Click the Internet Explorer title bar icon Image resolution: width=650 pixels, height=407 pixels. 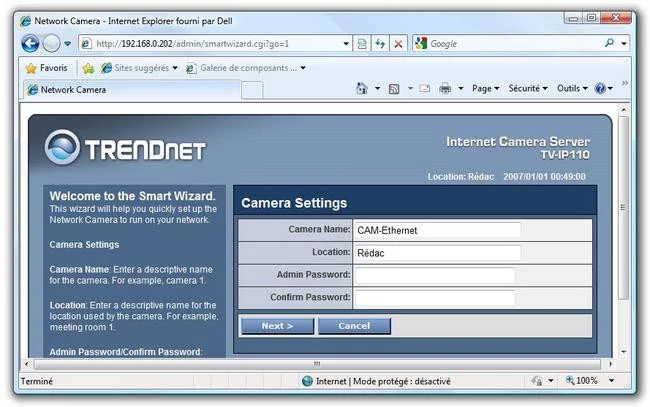coord(26,21)
